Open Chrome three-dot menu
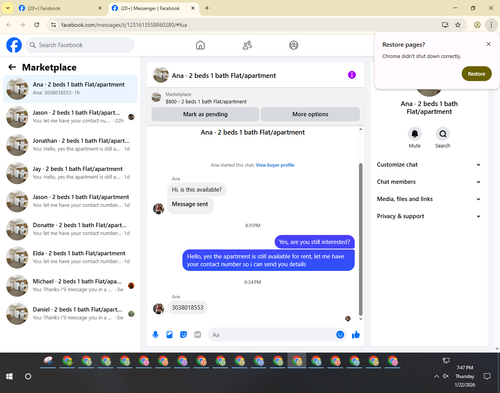 click(491, 25)
